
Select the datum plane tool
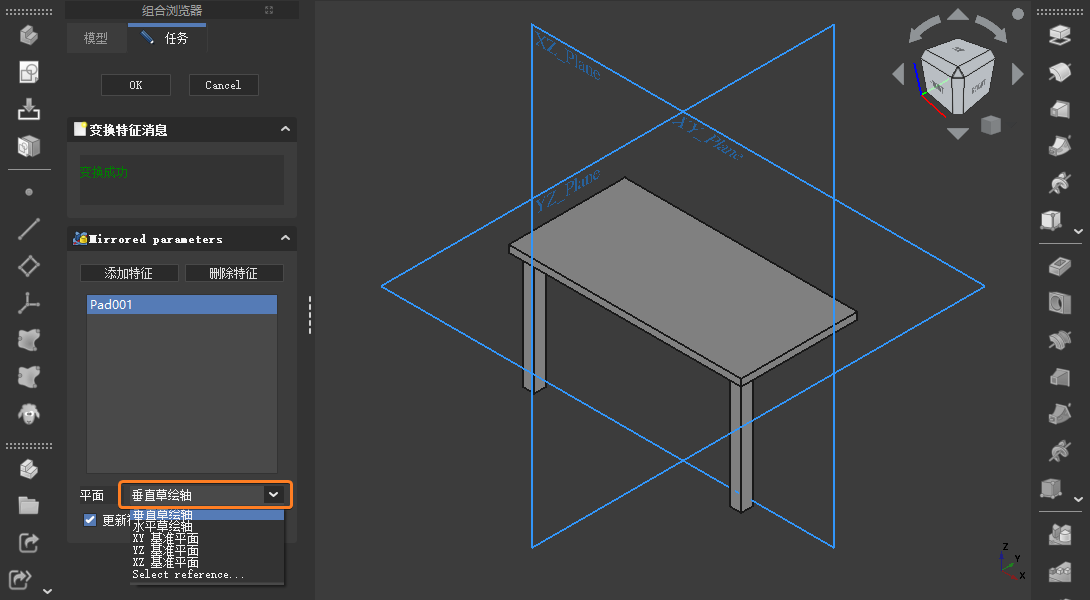tap(28, 266)
